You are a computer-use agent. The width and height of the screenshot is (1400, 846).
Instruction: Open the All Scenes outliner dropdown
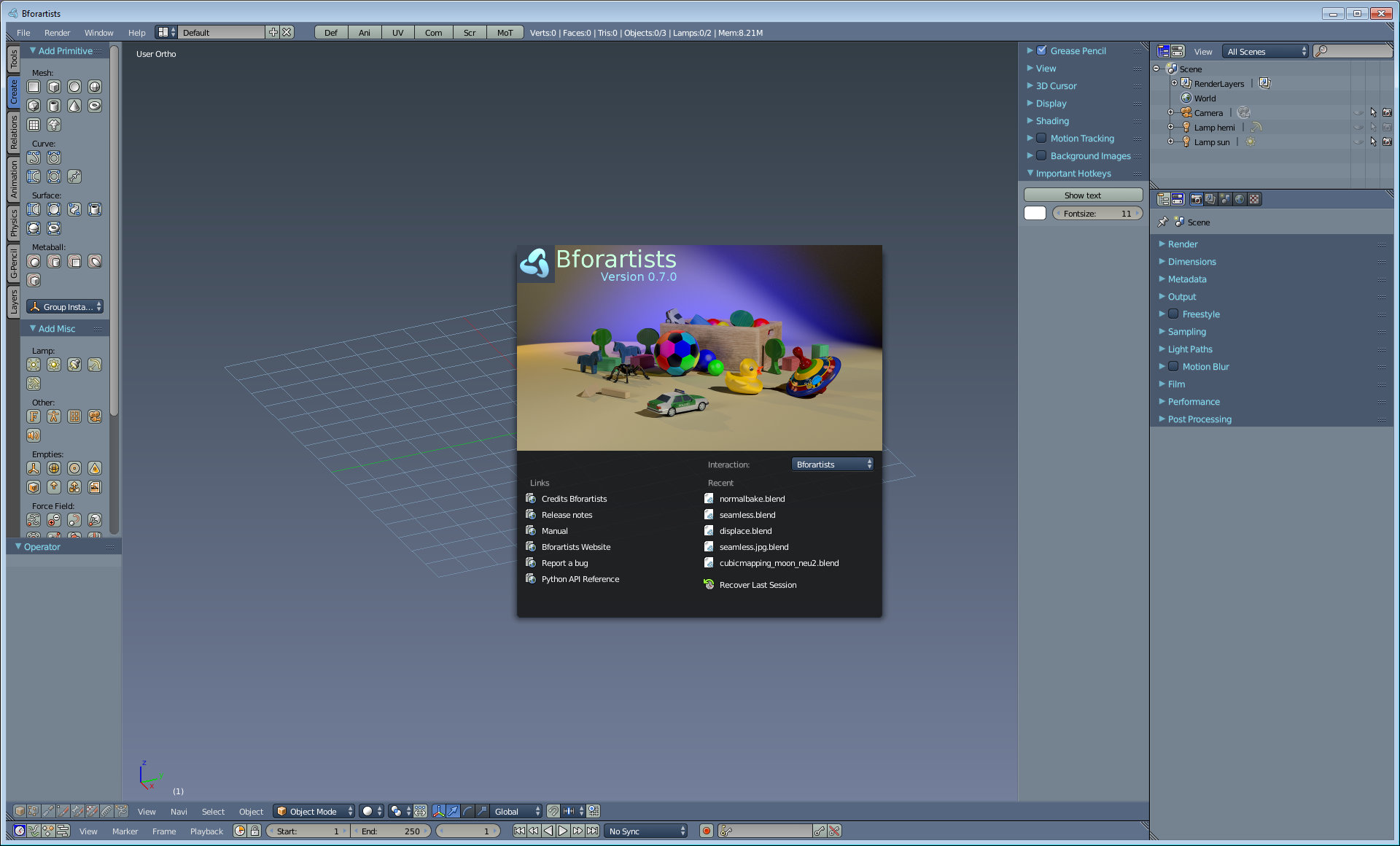(x=1266, y=51)
